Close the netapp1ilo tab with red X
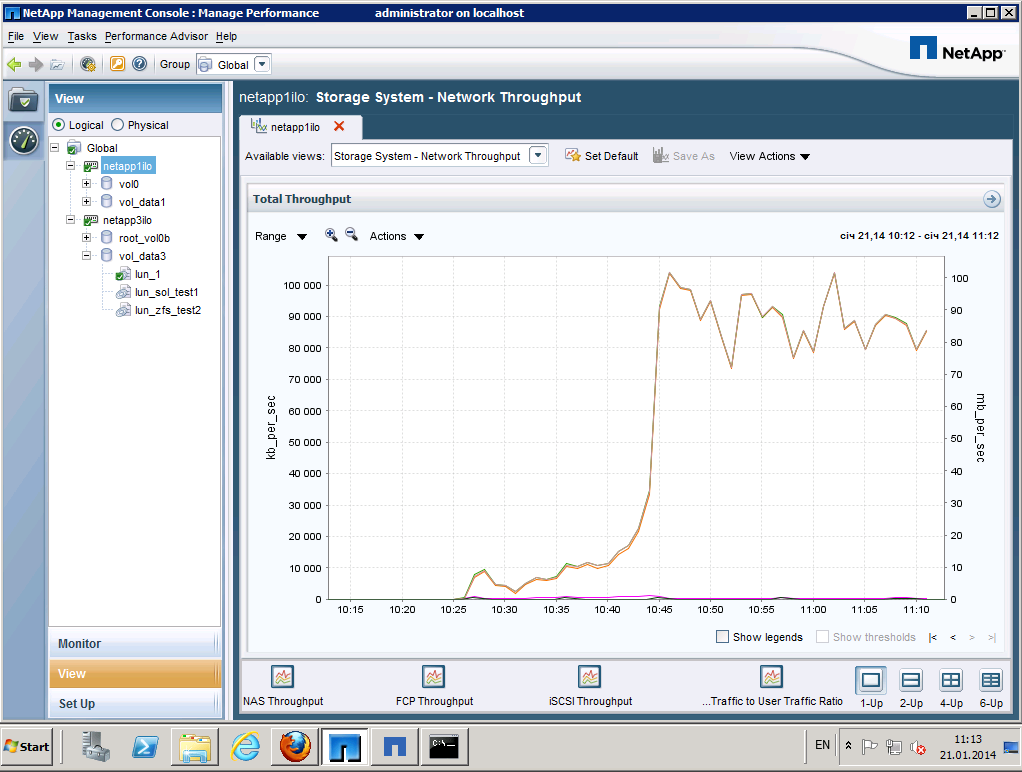The width and height of the screenshot is (1022, 772). [x=339, y=126]
